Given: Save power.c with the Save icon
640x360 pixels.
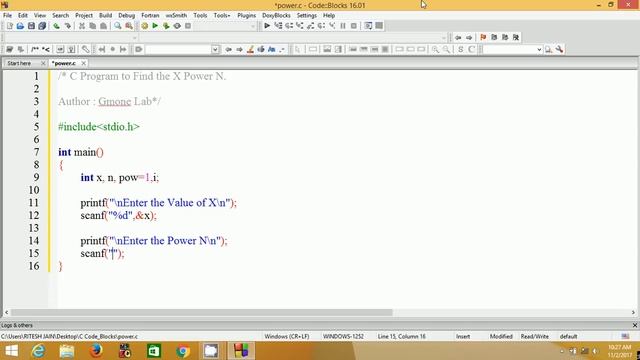Looking at the screenshot, I should click(x=31, y=26).
